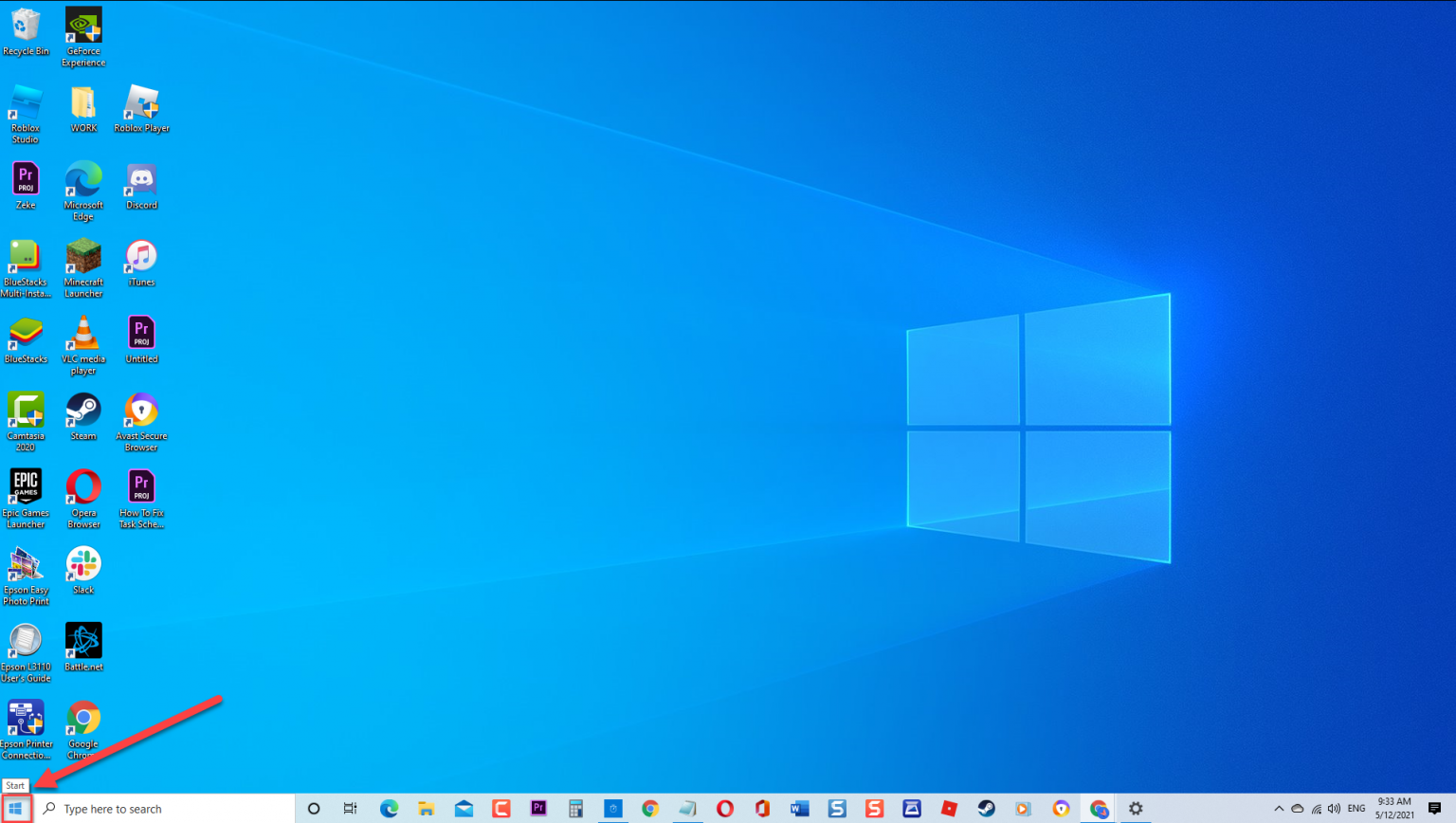The height and width of the screenshot is (823, 1456).
Task: Launch Microsoft Edge from the taskbar
Action: point(389,809)
